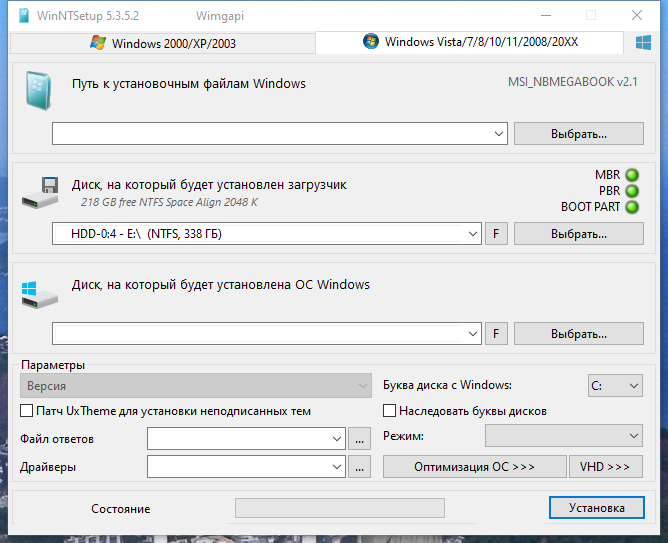Viewport: 668px width, 543px height.
Task: Click F format button next to Windows disk
Action: point(496,333)
